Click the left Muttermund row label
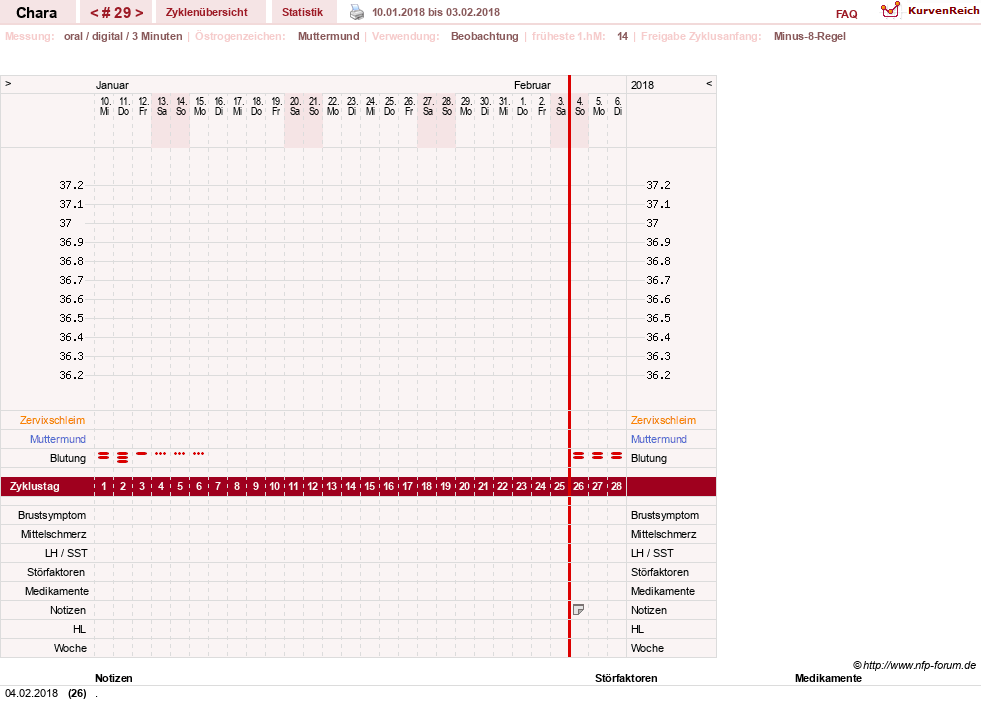 [x=58, y=439]
